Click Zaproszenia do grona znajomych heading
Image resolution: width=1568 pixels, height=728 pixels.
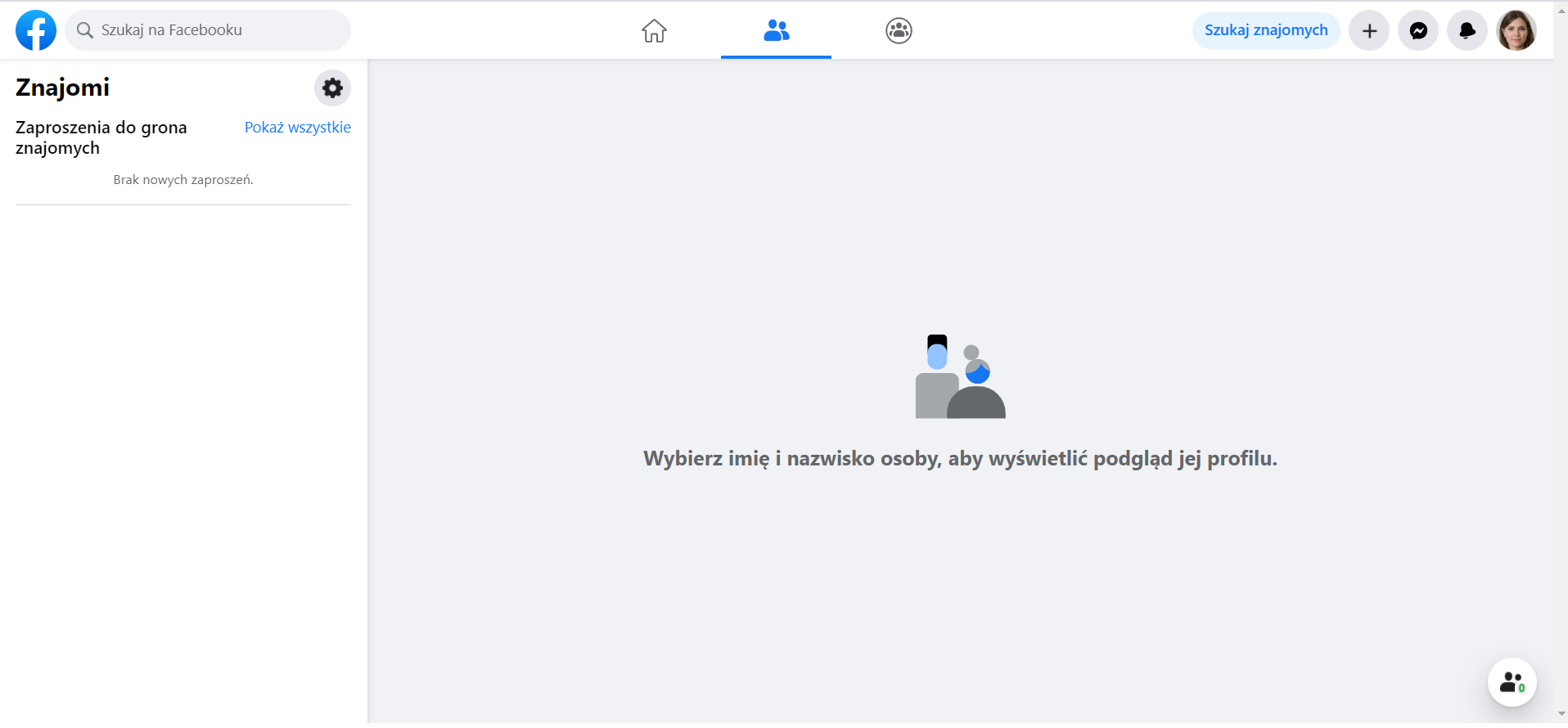pos(101,137)
